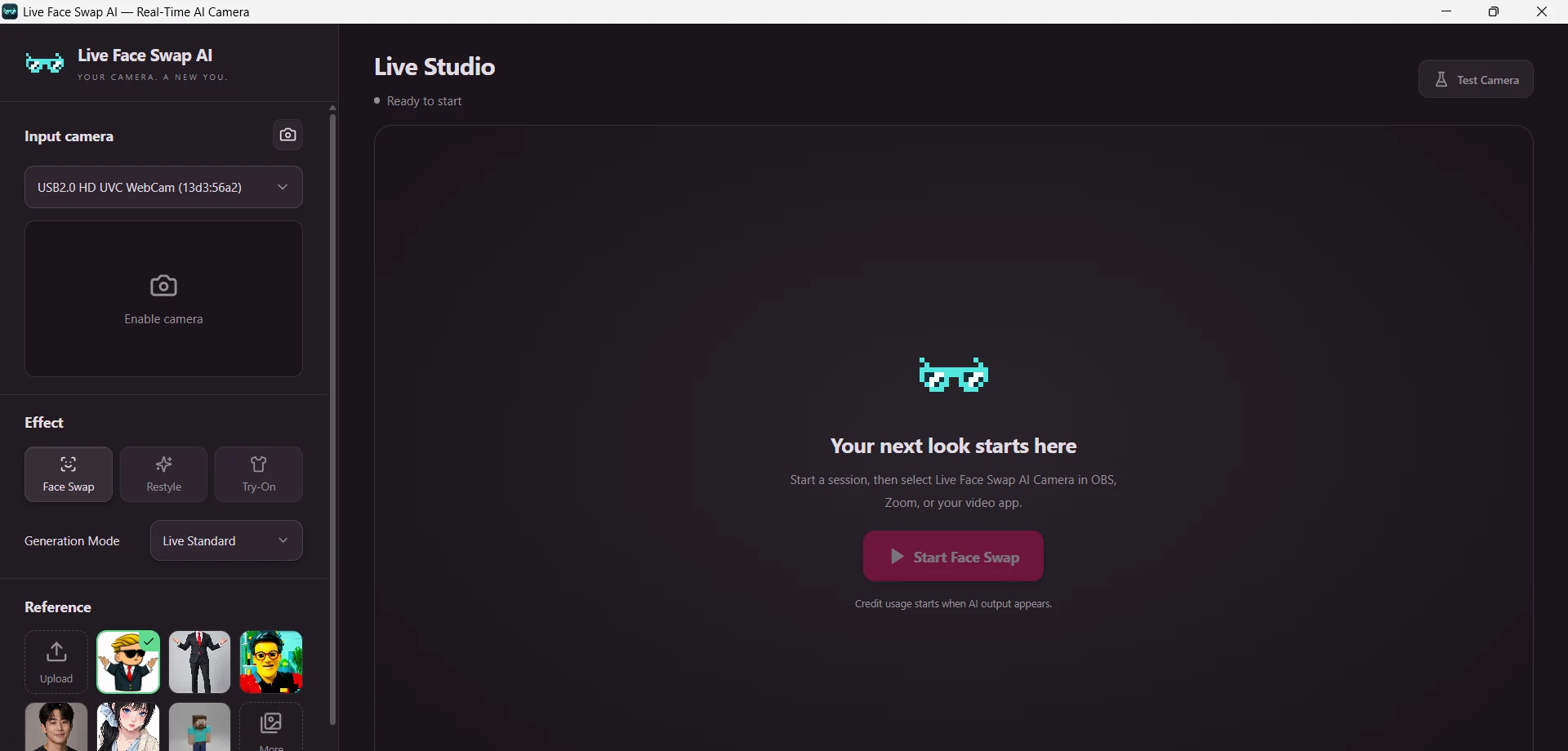1568x751 pixels.
Task: Select the Minecraft-style character reference
Action: tap(200, 727)
